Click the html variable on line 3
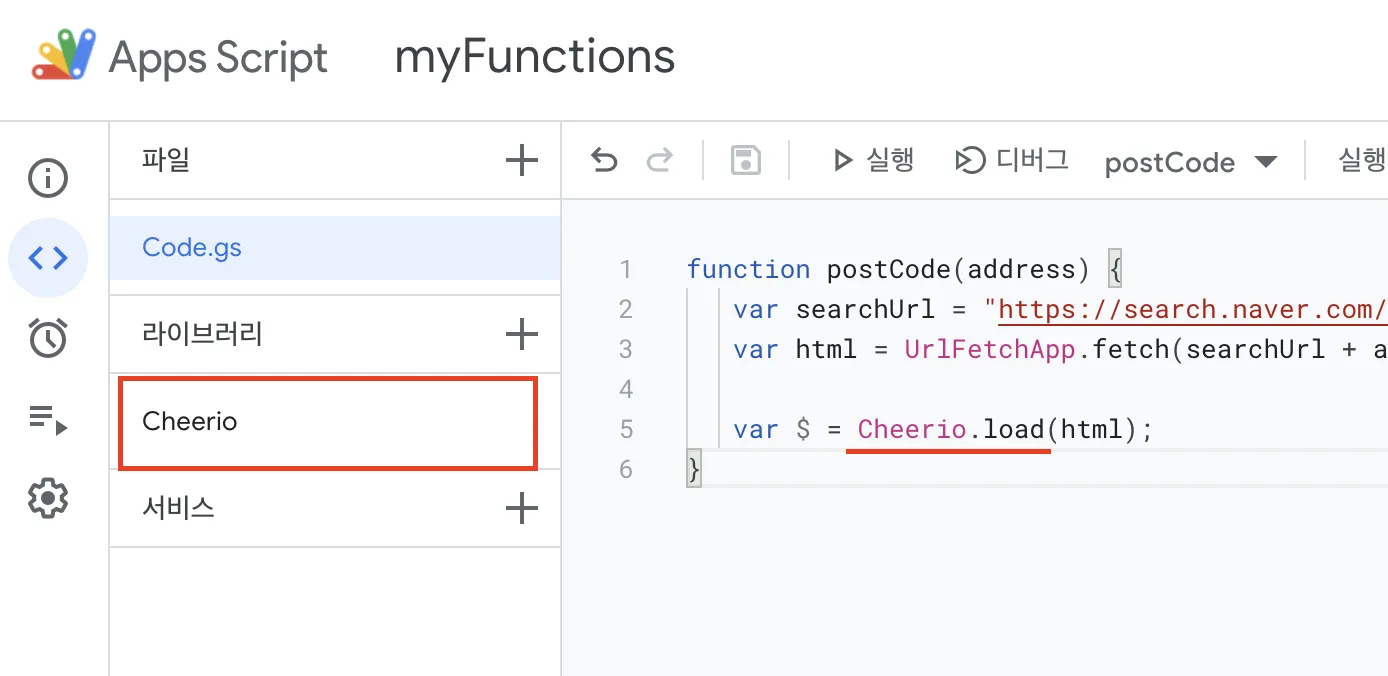Screen dimensions: 1388x676 tap(826, 350)
